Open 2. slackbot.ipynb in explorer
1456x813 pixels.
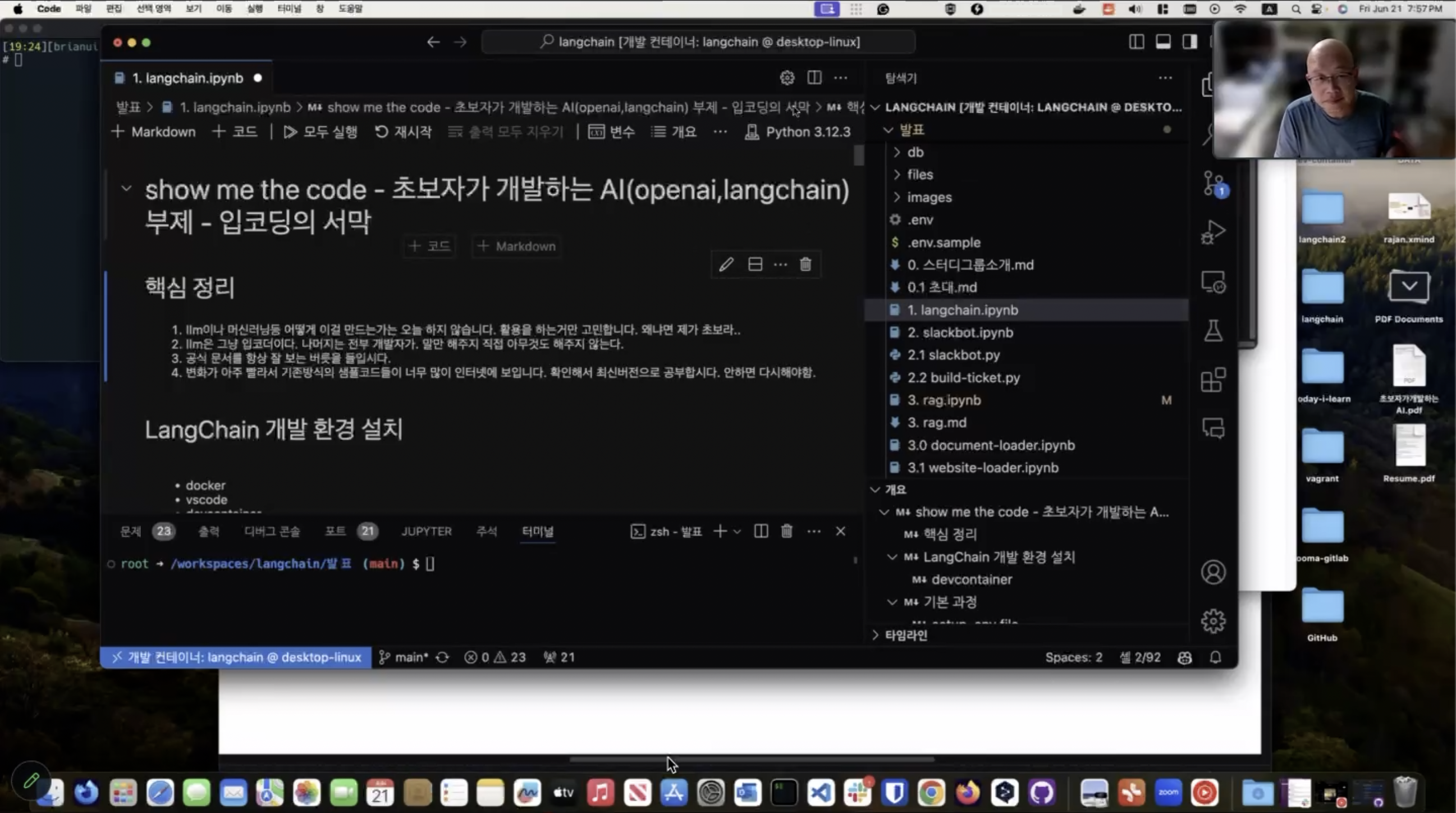960,332
